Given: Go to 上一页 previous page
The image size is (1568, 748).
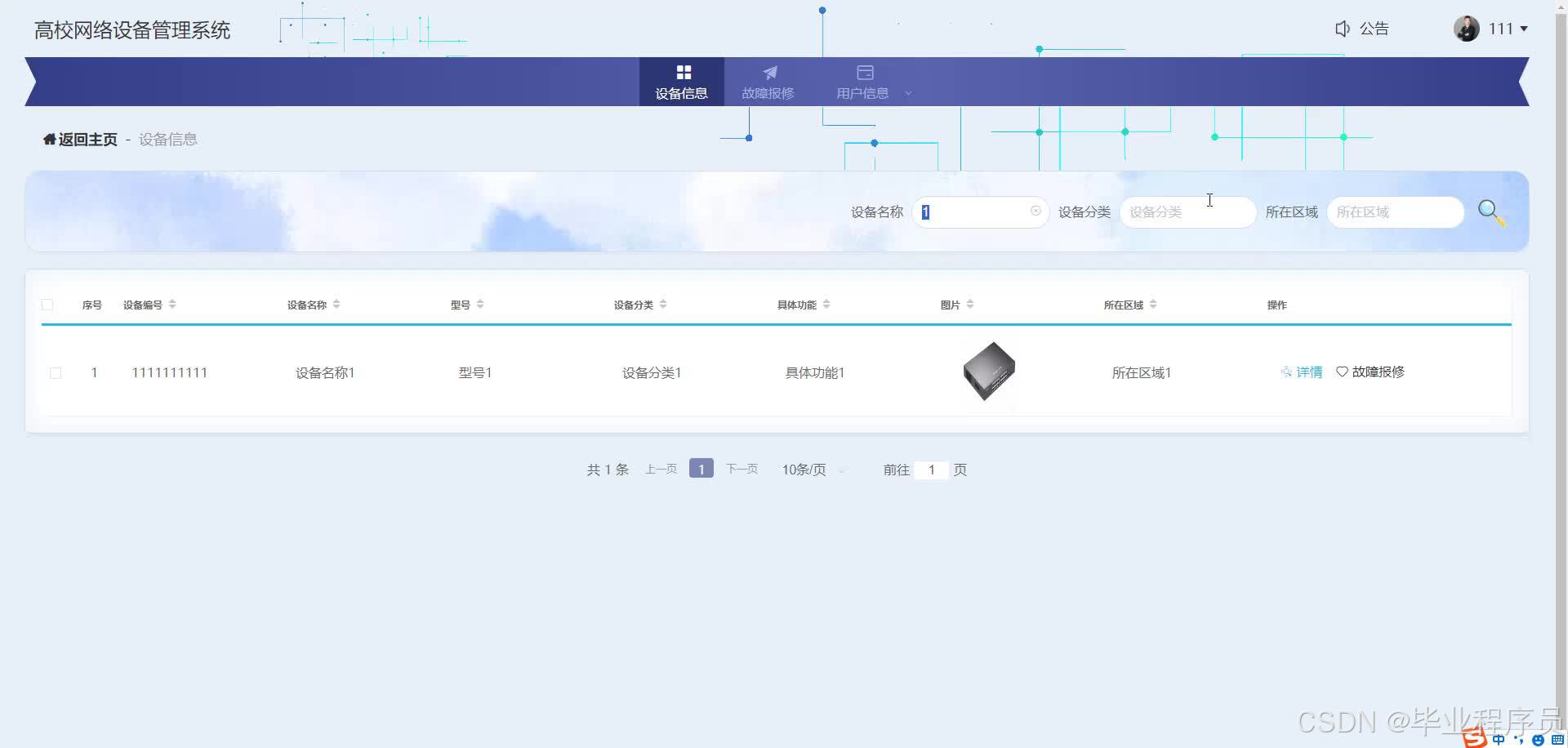Looking at the screenshot, I should (x=661, y=469).
